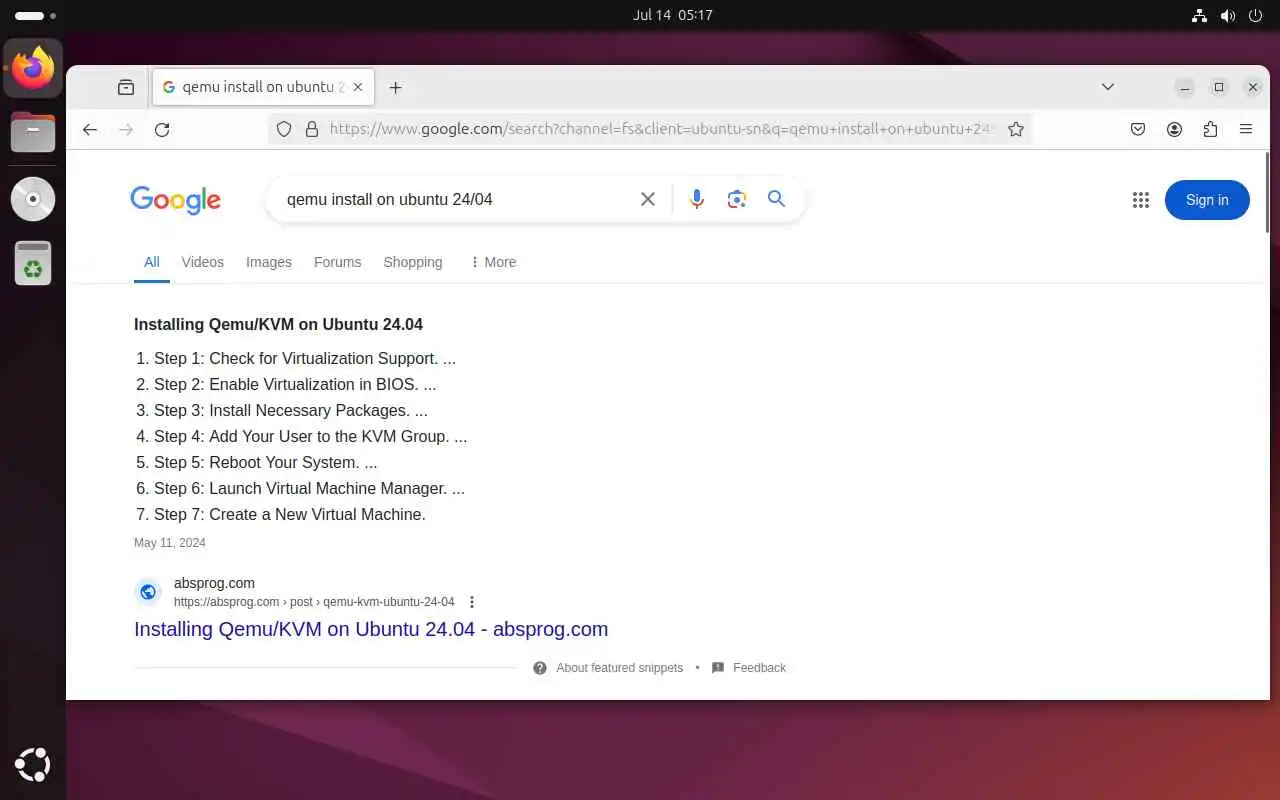Click the page vertical scrollbar
Viewport: 1280px width, 800px height.
click(1267, 194)
